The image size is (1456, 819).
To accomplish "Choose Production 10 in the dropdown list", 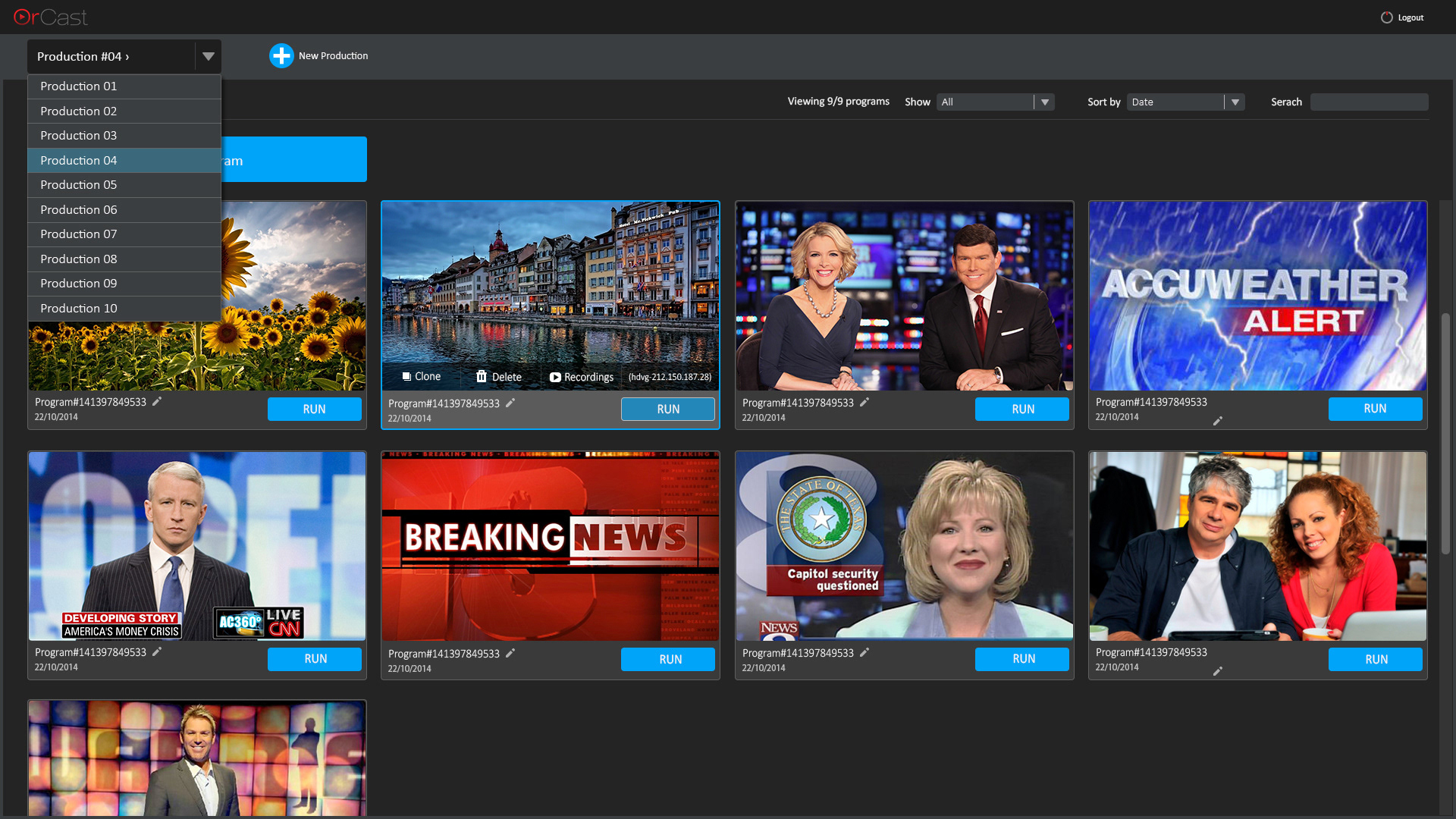I will [79, 309].
